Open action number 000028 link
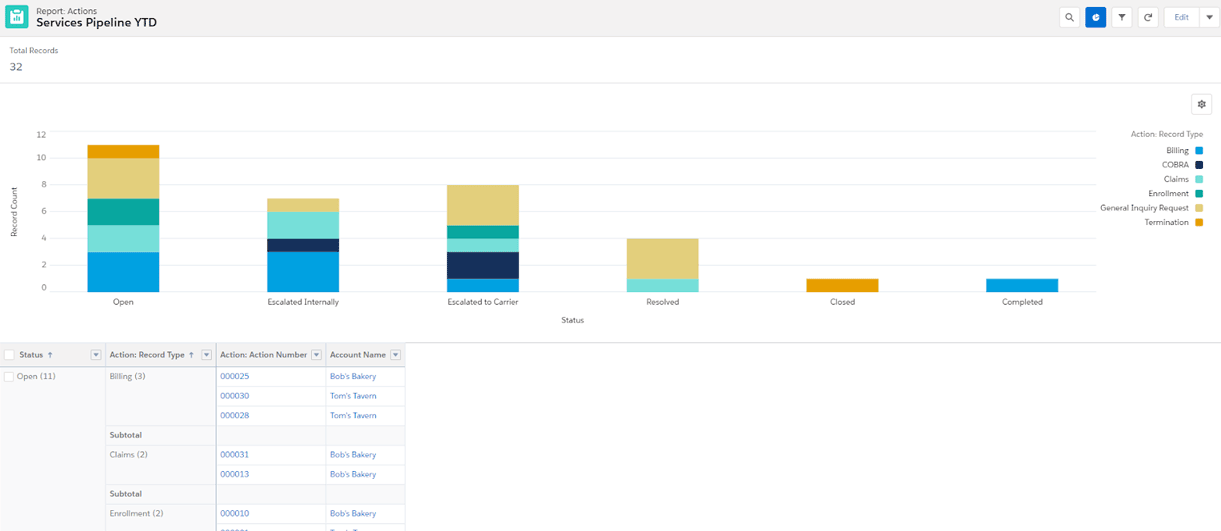The image size is (1221, 531). coord(235,416)
